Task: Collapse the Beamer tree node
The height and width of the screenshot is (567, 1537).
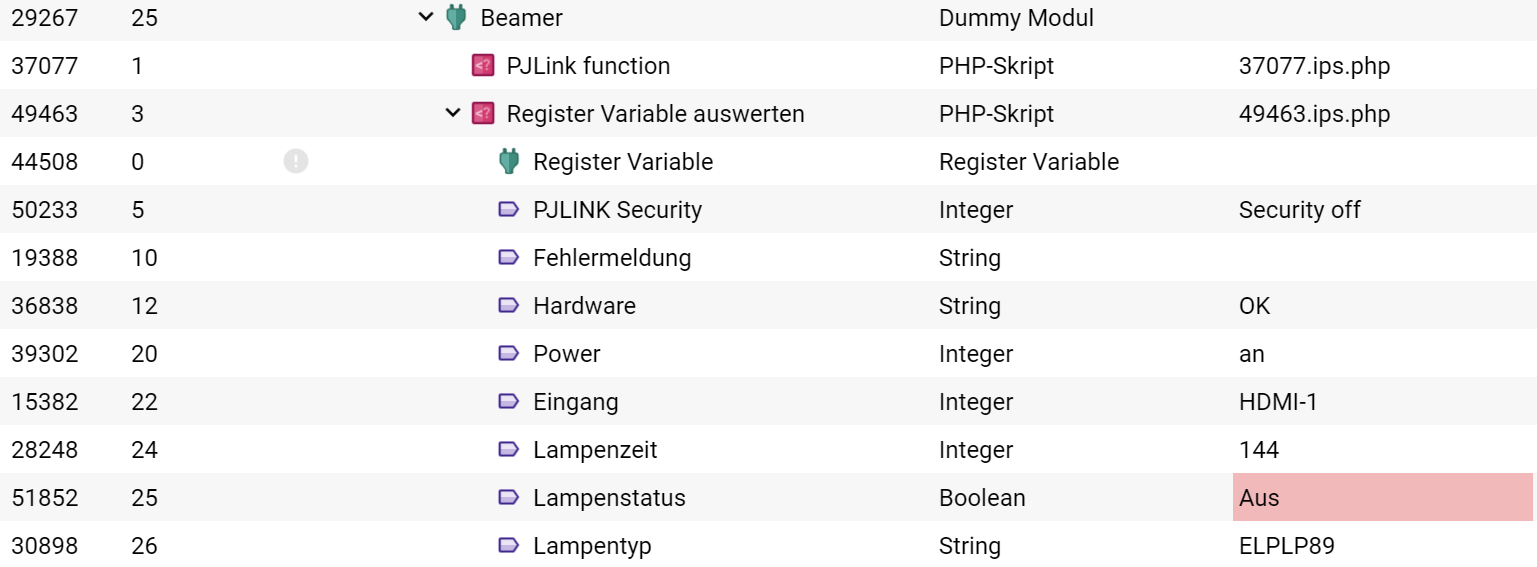Action: click(x=427, y=17)
